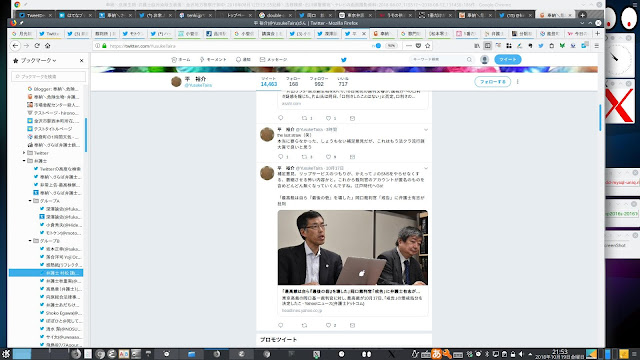Close the bookmarks sidebar panel
The width and height of the screenshot is (640, 360).
click(81, 60)
